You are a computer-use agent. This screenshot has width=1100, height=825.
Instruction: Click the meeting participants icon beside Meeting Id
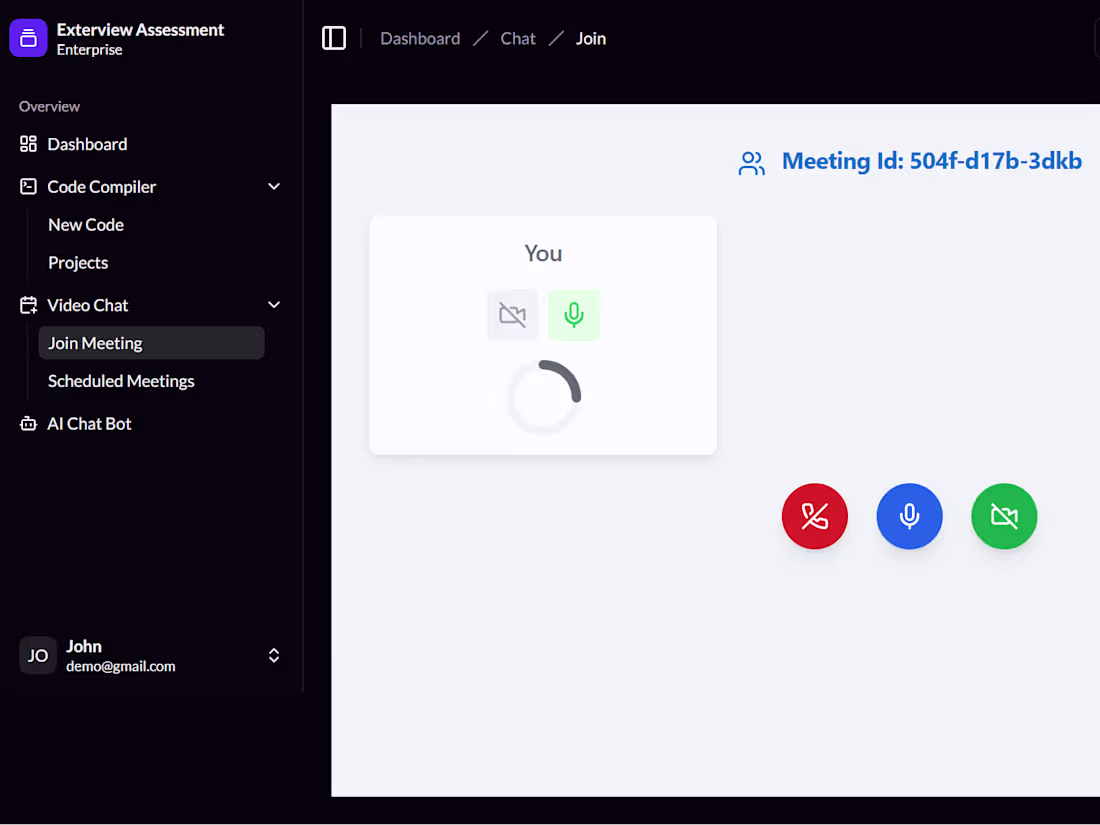(x=752, y=162)
